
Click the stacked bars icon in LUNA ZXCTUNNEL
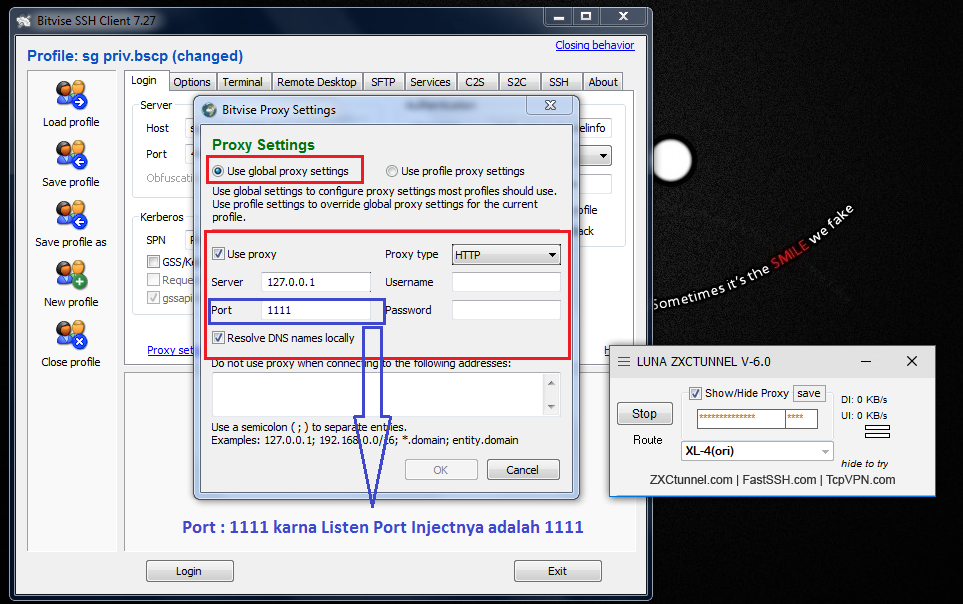(877, 431)
